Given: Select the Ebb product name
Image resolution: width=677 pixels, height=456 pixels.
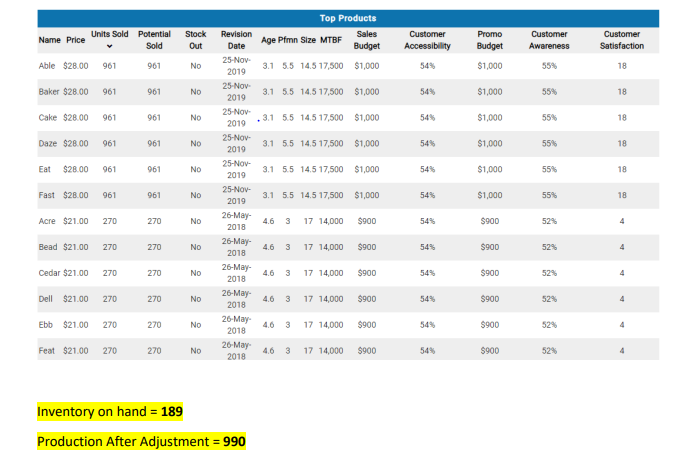Looking at the screenshot, I should 45,325.
